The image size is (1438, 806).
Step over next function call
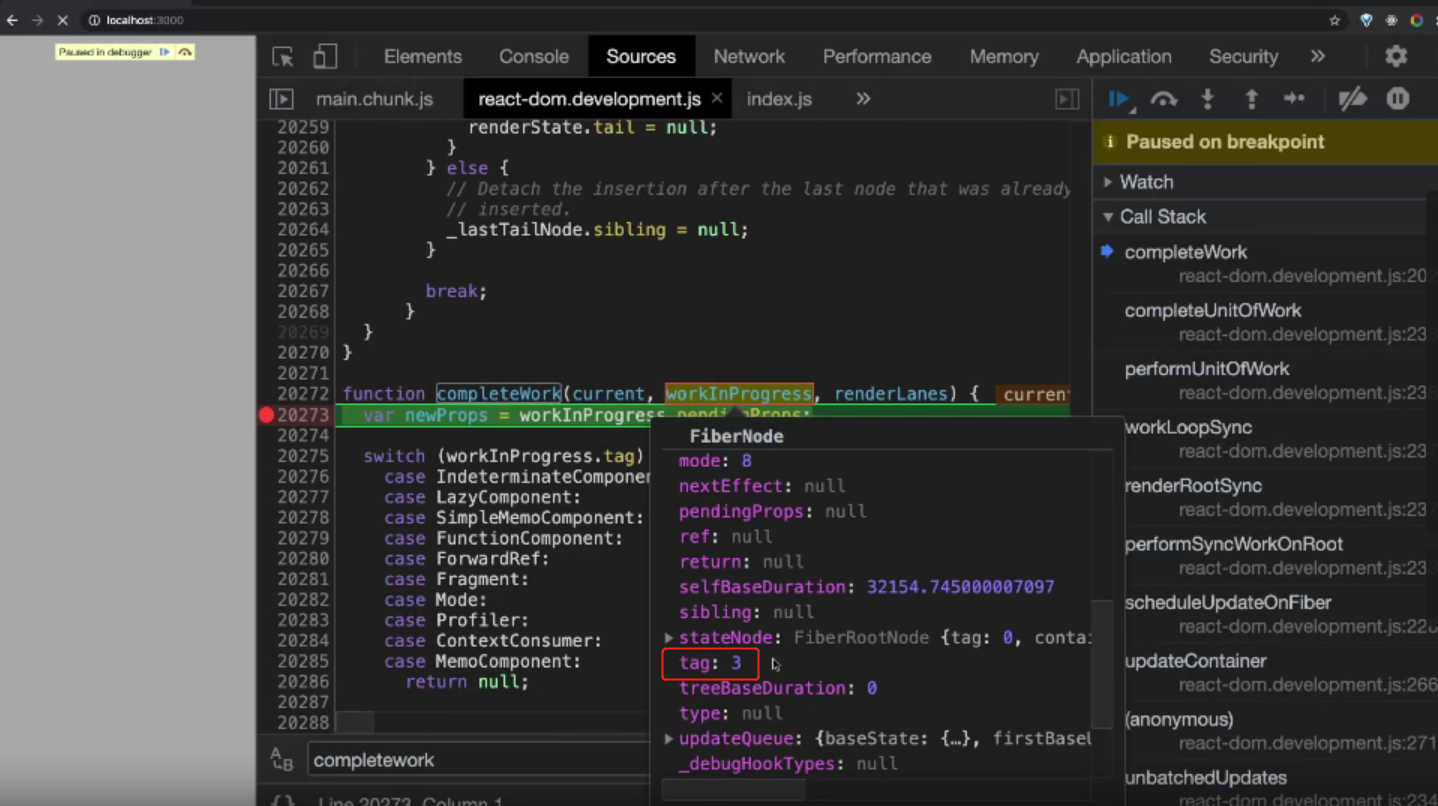tap(1164, 99)
